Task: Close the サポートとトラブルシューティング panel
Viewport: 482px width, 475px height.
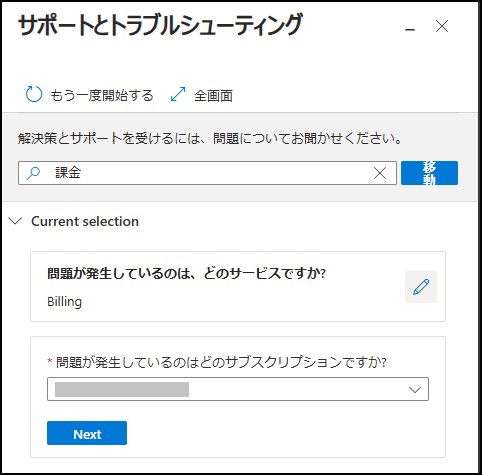Action: click(442, 26)
